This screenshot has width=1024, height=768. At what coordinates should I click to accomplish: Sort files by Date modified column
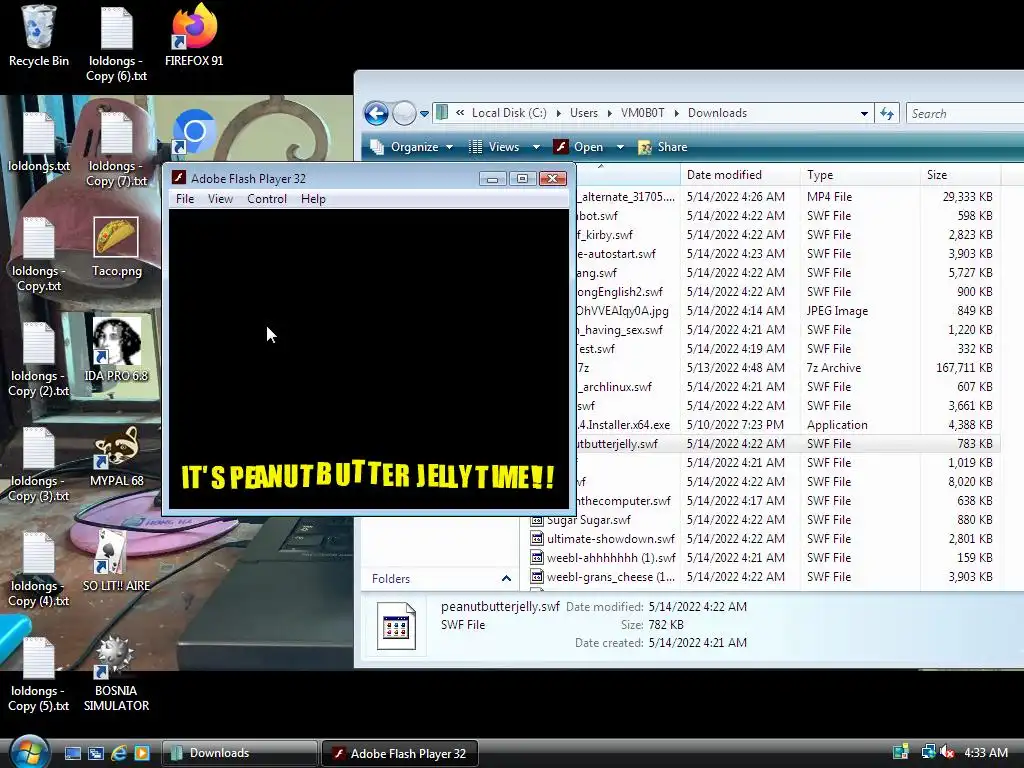pyautogui.click(x=740, y=175)
